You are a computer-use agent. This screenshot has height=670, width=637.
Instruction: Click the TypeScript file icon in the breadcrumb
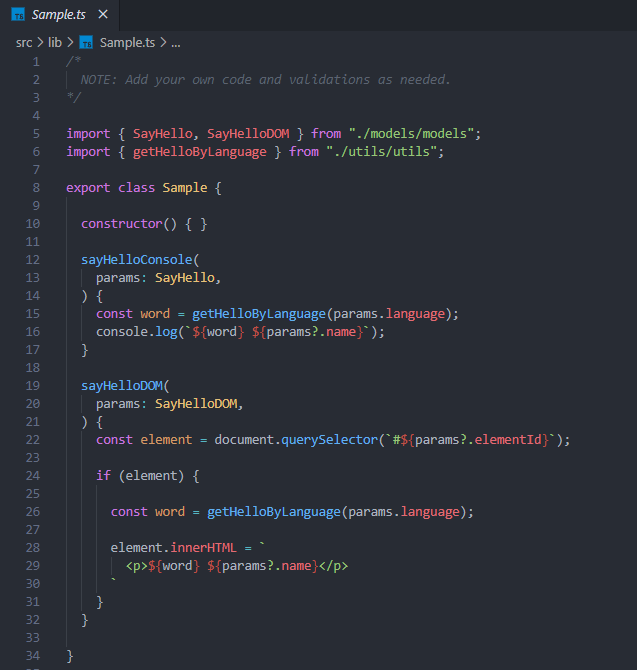click(x=86, y=43)
